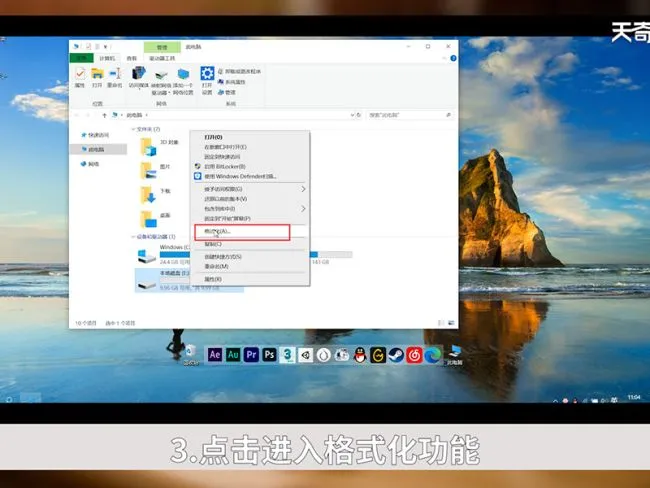Viewport: 650px width, 488px height.
Task: Collapse the Devices and drives group
Action: point(133,237)
